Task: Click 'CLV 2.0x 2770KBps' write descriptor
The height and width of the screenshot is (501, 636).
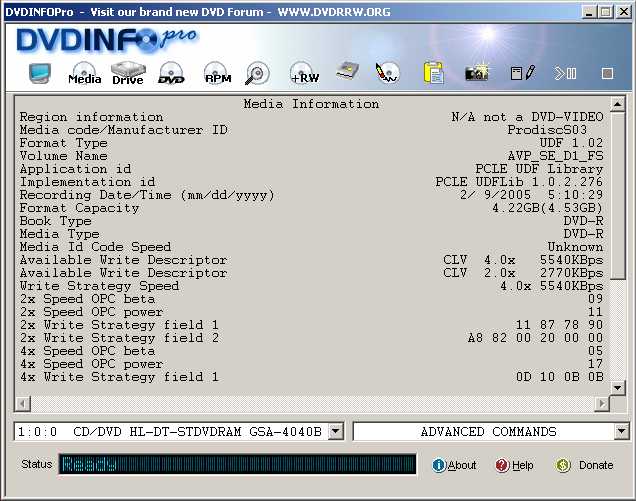Action: point(523,273)
